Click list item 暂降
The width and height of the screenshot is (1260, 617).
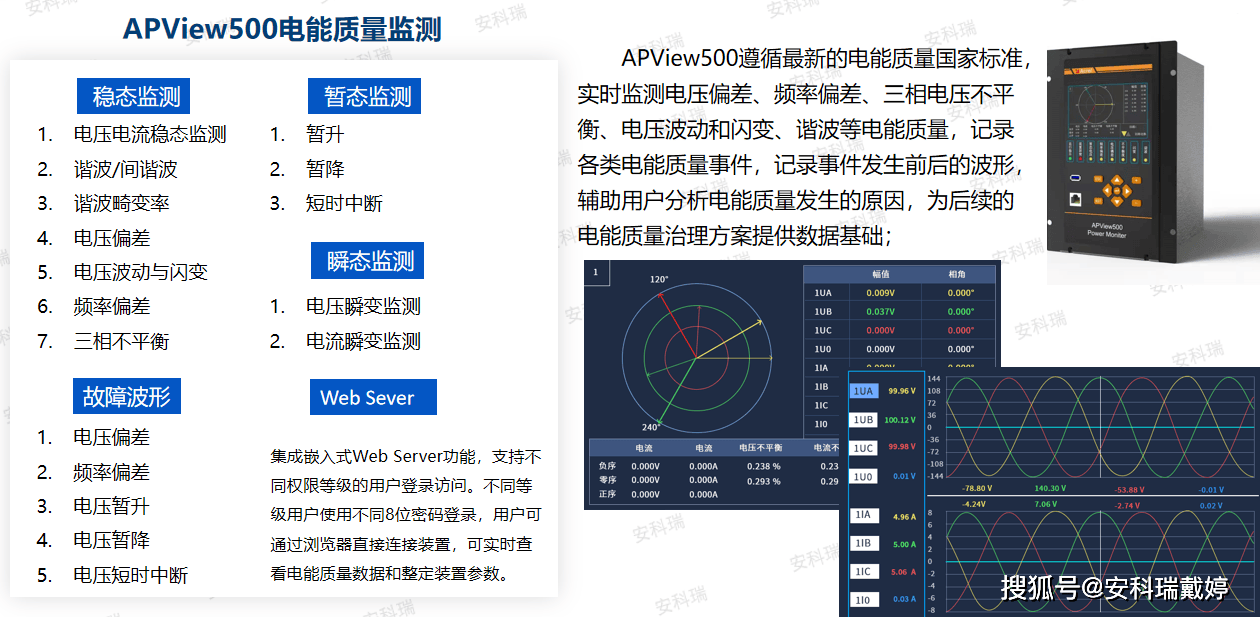click(x=325, y=169)
